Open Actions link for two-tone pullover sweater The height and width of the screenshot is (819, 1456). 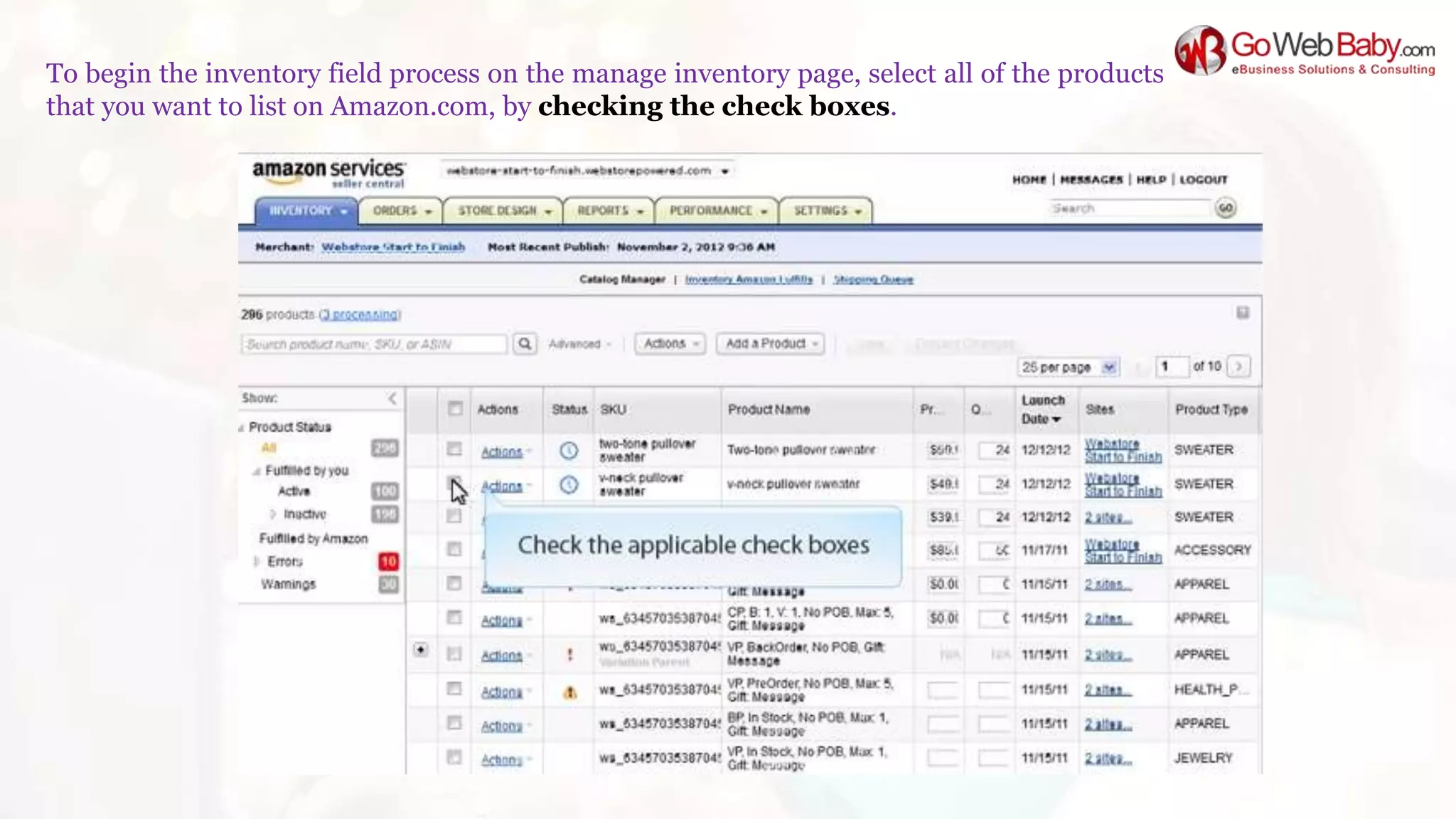[x=502, y=452]
